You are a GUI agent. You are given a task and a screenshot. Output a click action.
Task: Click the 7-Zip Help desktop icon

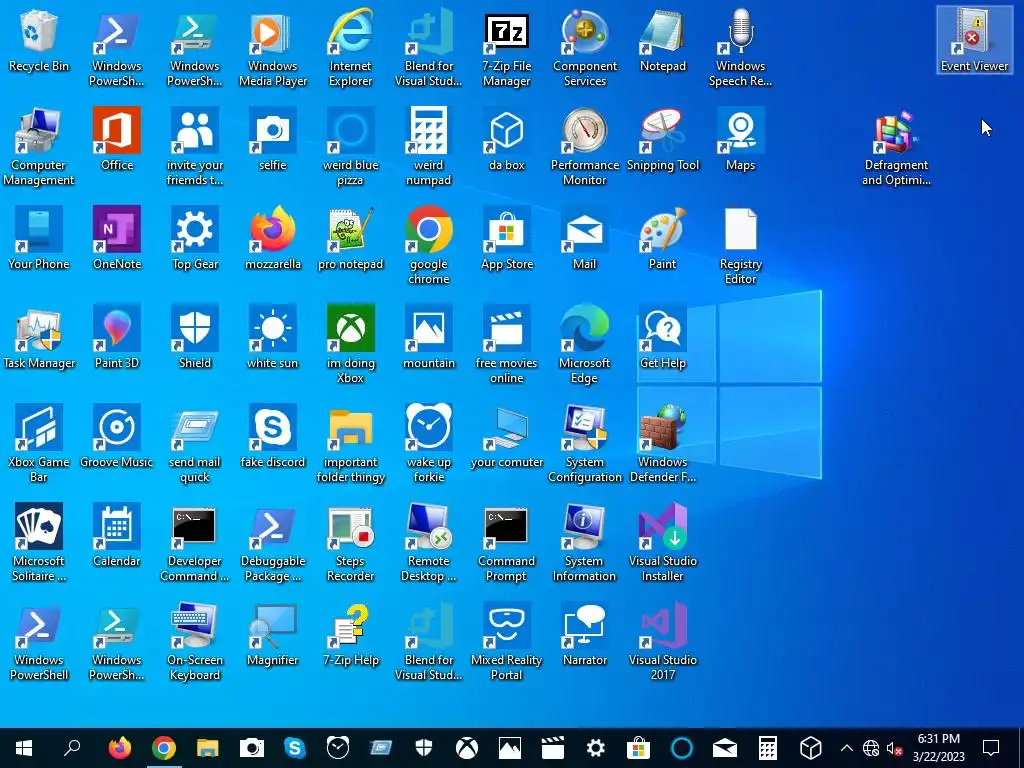coord(351,635)
